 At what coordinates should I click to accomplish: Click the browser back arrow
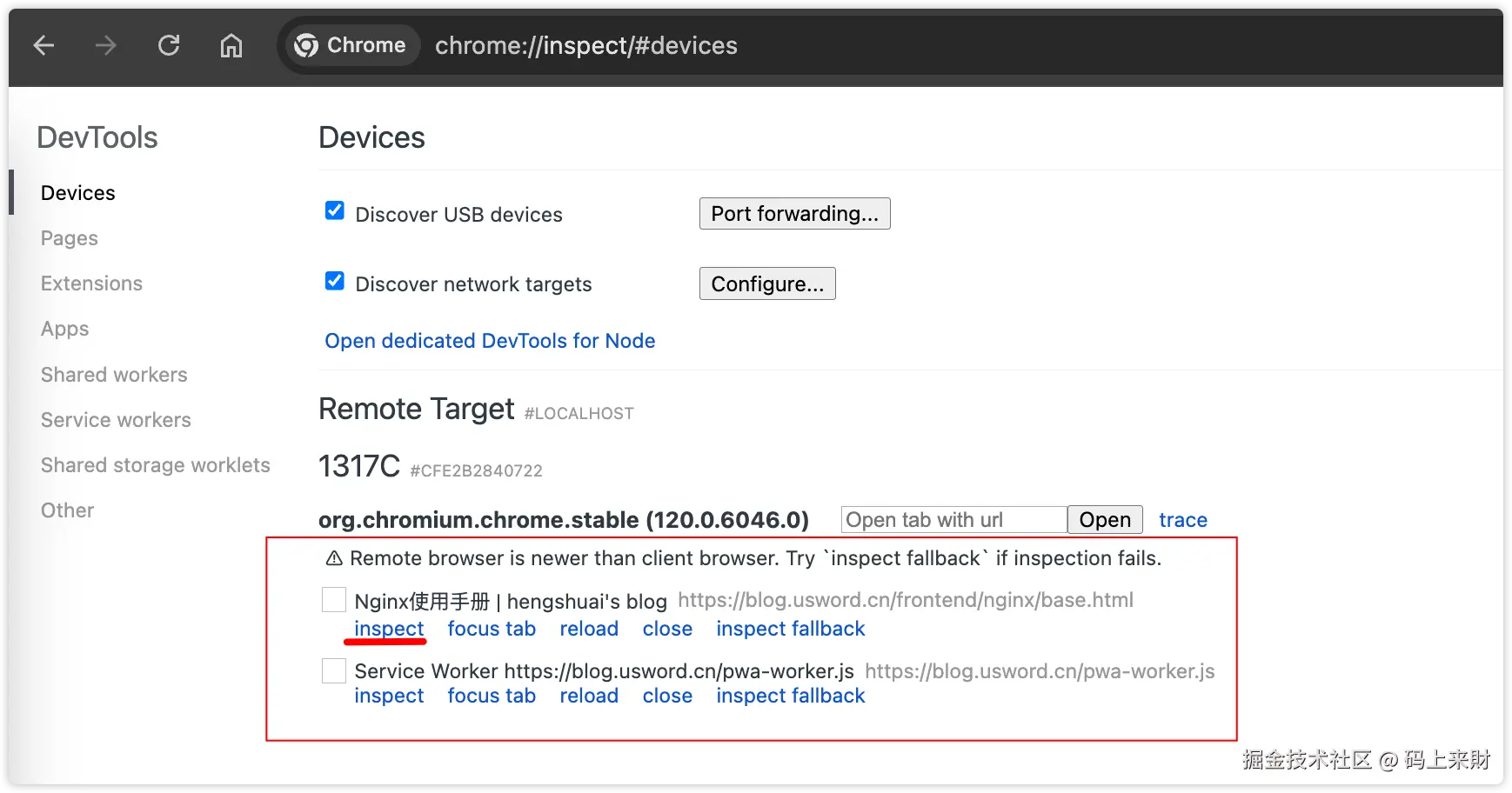click(43, 46)
